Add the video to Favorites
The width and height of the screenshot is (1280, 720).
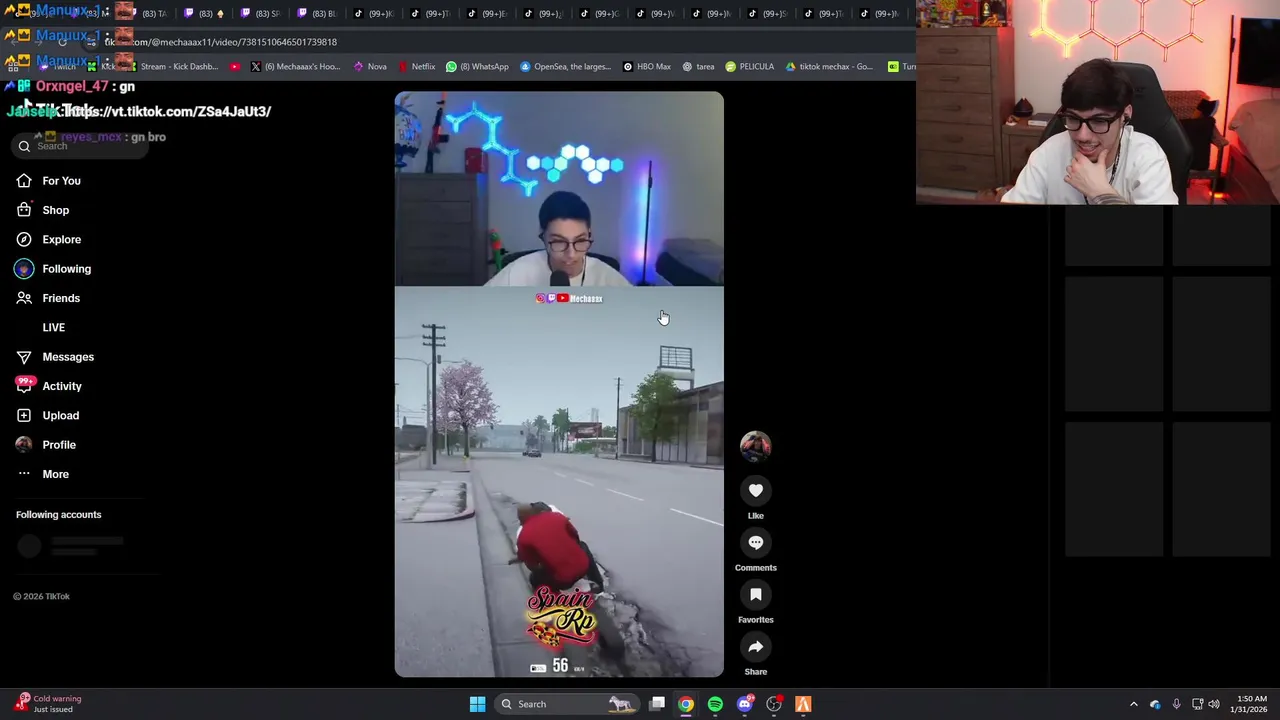pos(756,594)
